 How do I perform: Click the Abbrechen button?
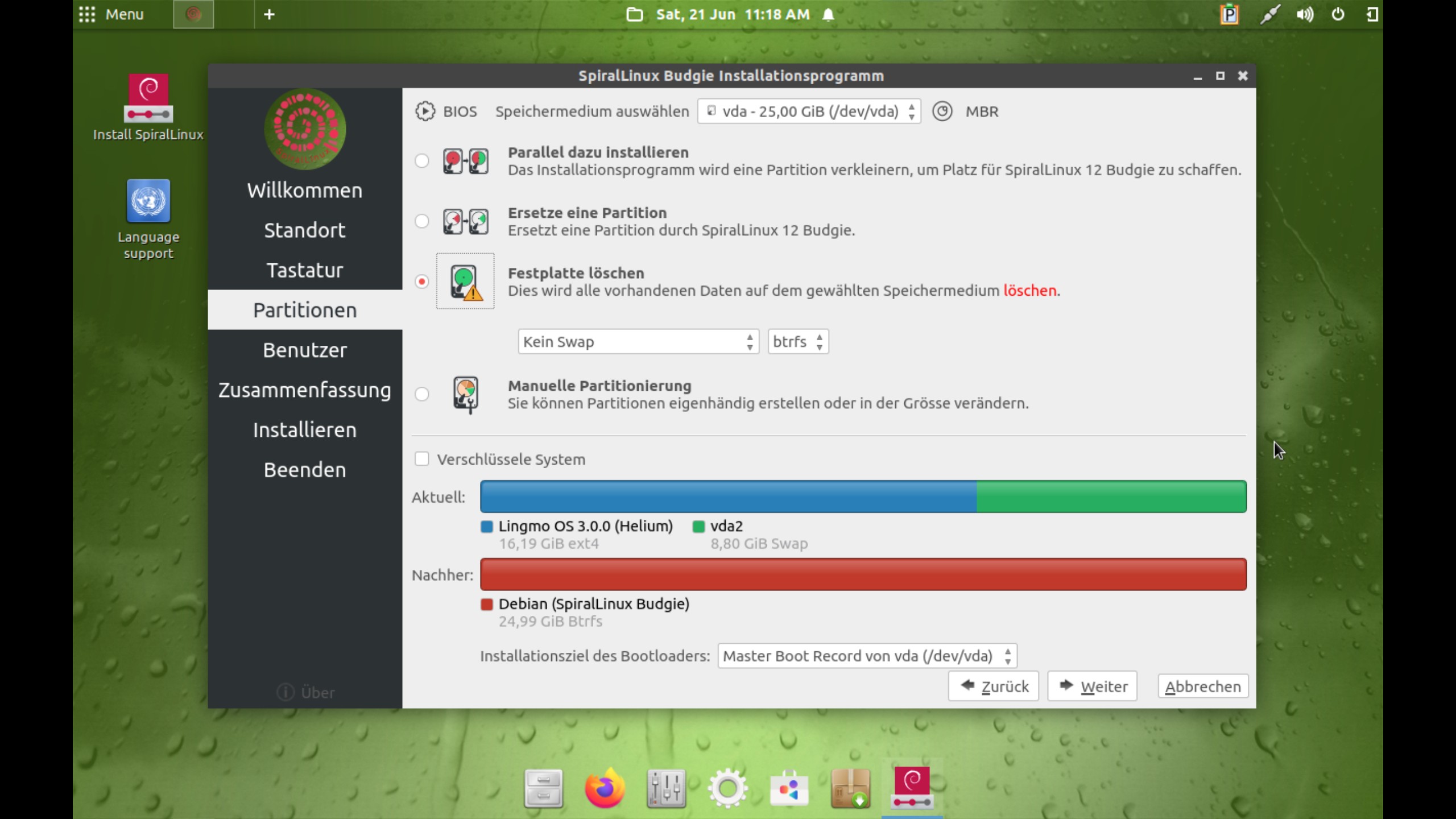pos(1203,686)
